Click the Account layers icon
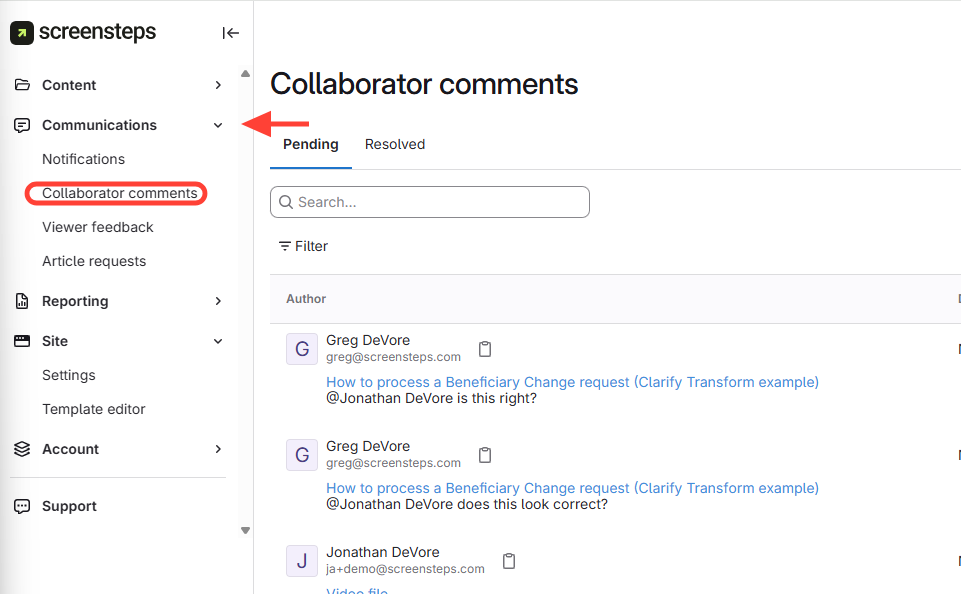 22,449
